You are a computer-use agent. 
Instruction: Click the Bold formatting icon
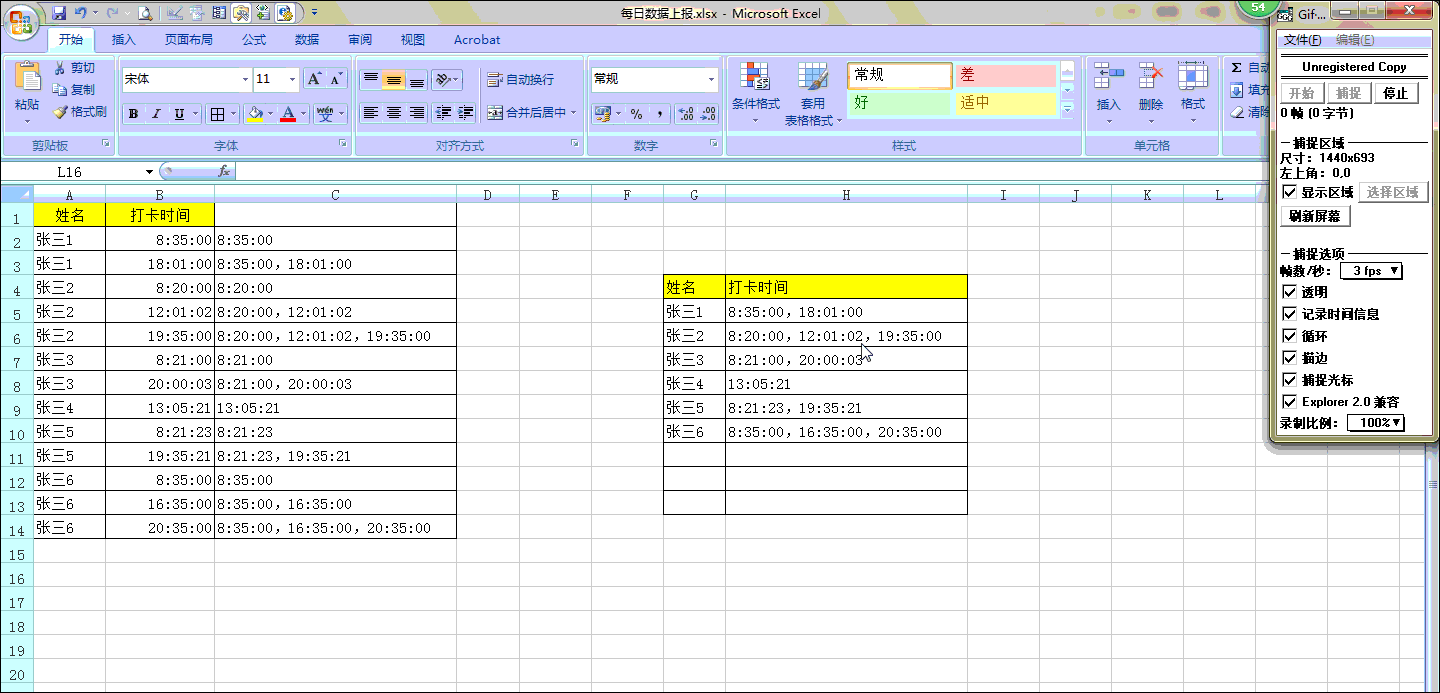click(133, 114)
